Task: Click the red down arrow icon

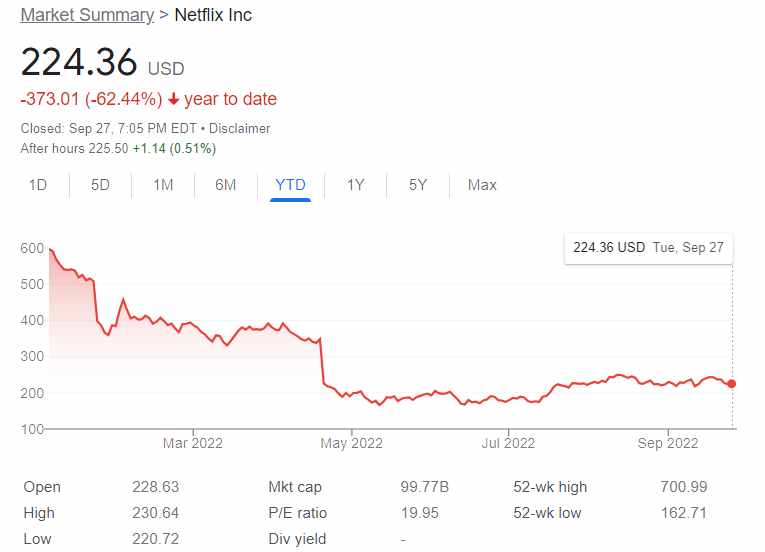Action: (x=174, y=99)
